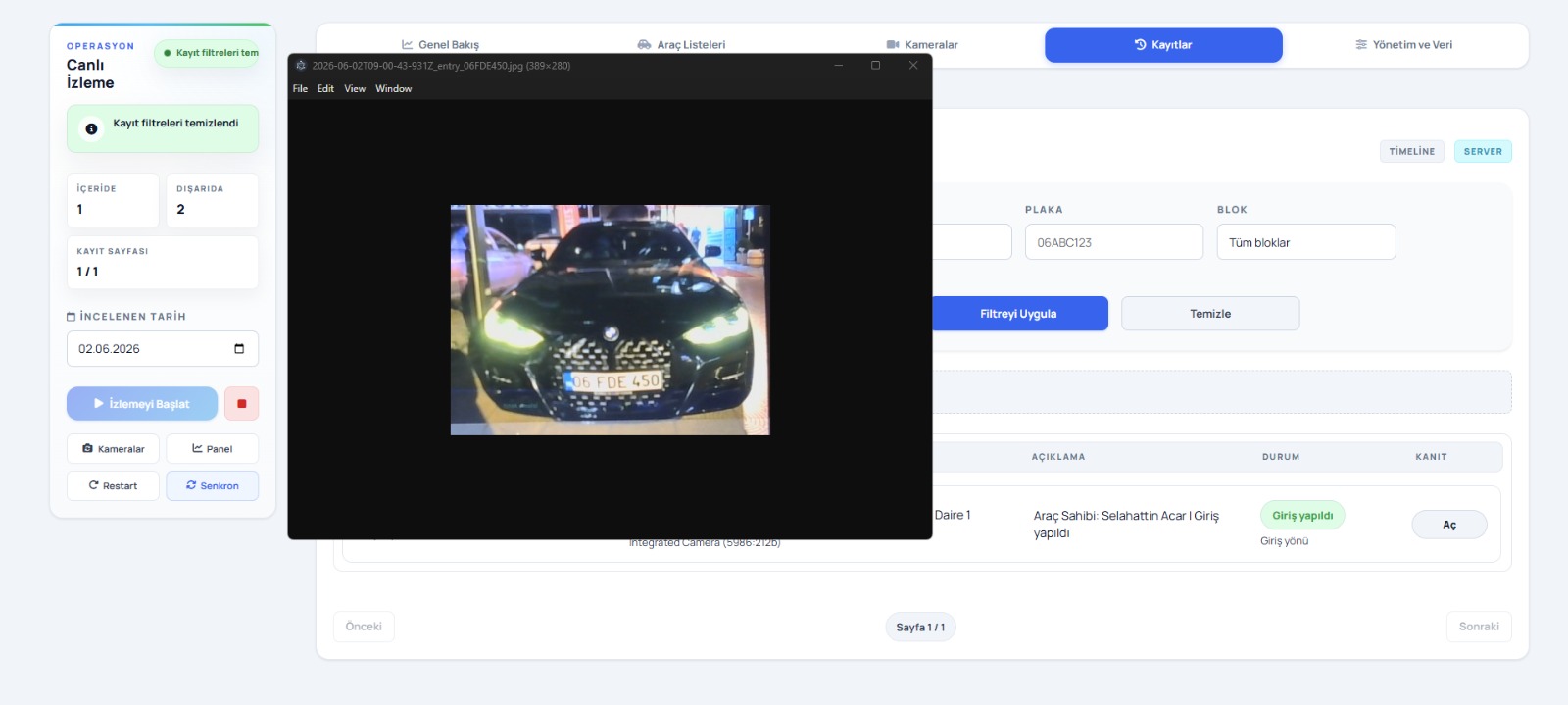Image resolution: width=1568 pixels, height=705 pixels.
Task: Click the Panel chart icon
Action: 197,449
